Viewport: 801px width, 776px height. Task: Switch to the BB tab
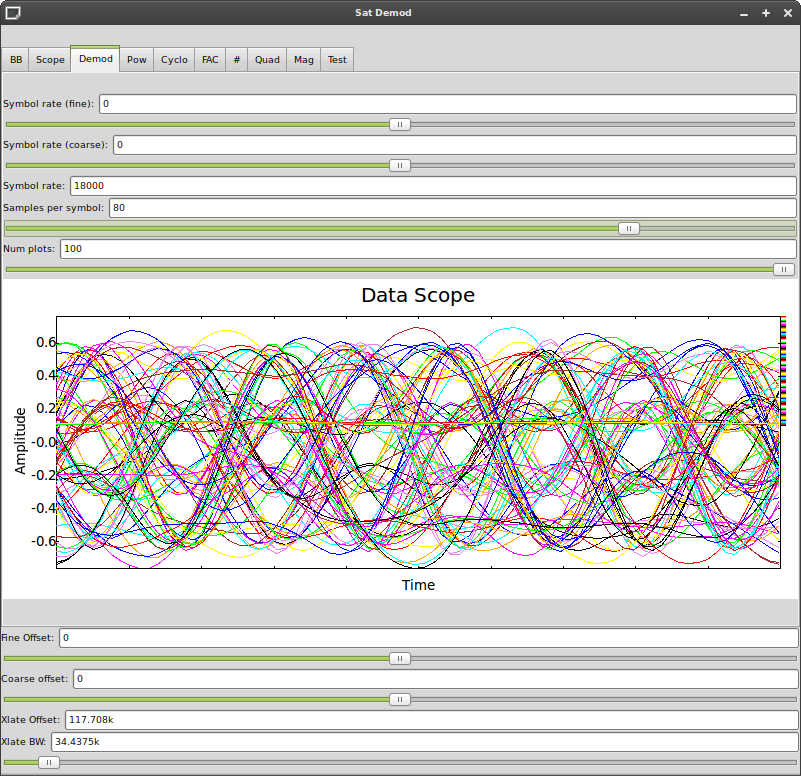tap(16, 60)
